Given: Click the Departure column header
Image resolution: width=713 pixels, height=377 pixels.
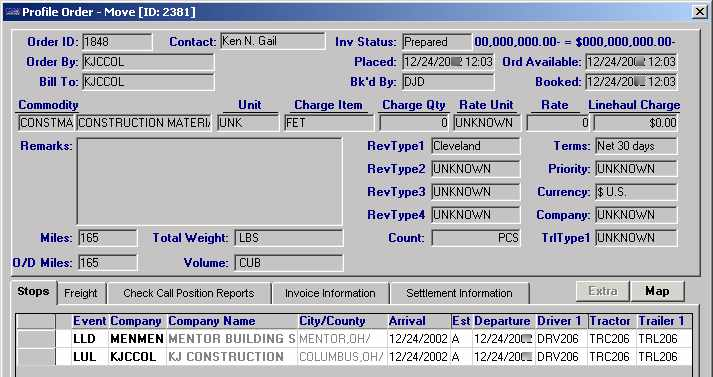Looking at the screenshot, I should click(x=504, y=321).
